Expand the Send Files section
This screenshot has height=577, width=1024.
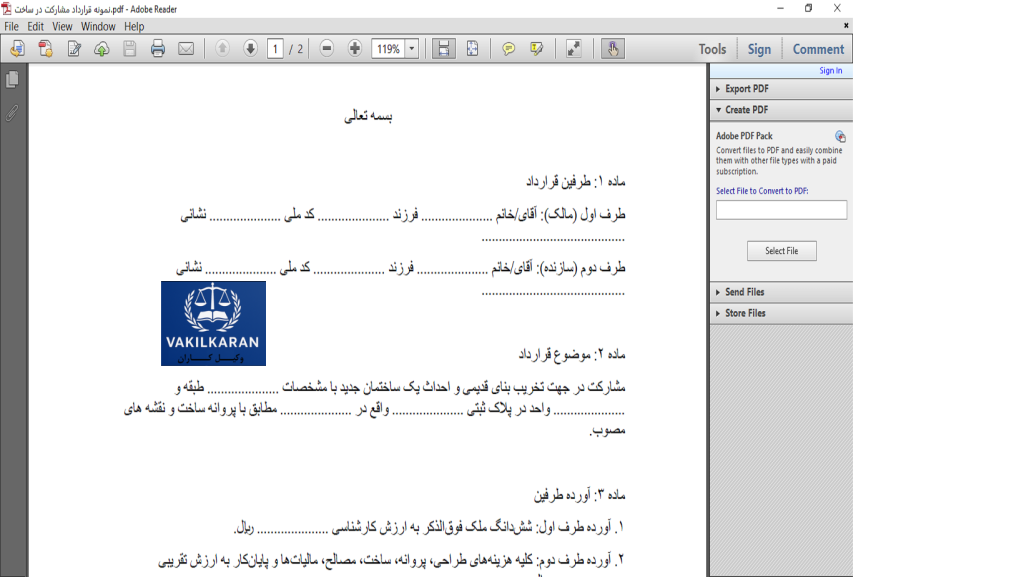pos(745,292)
